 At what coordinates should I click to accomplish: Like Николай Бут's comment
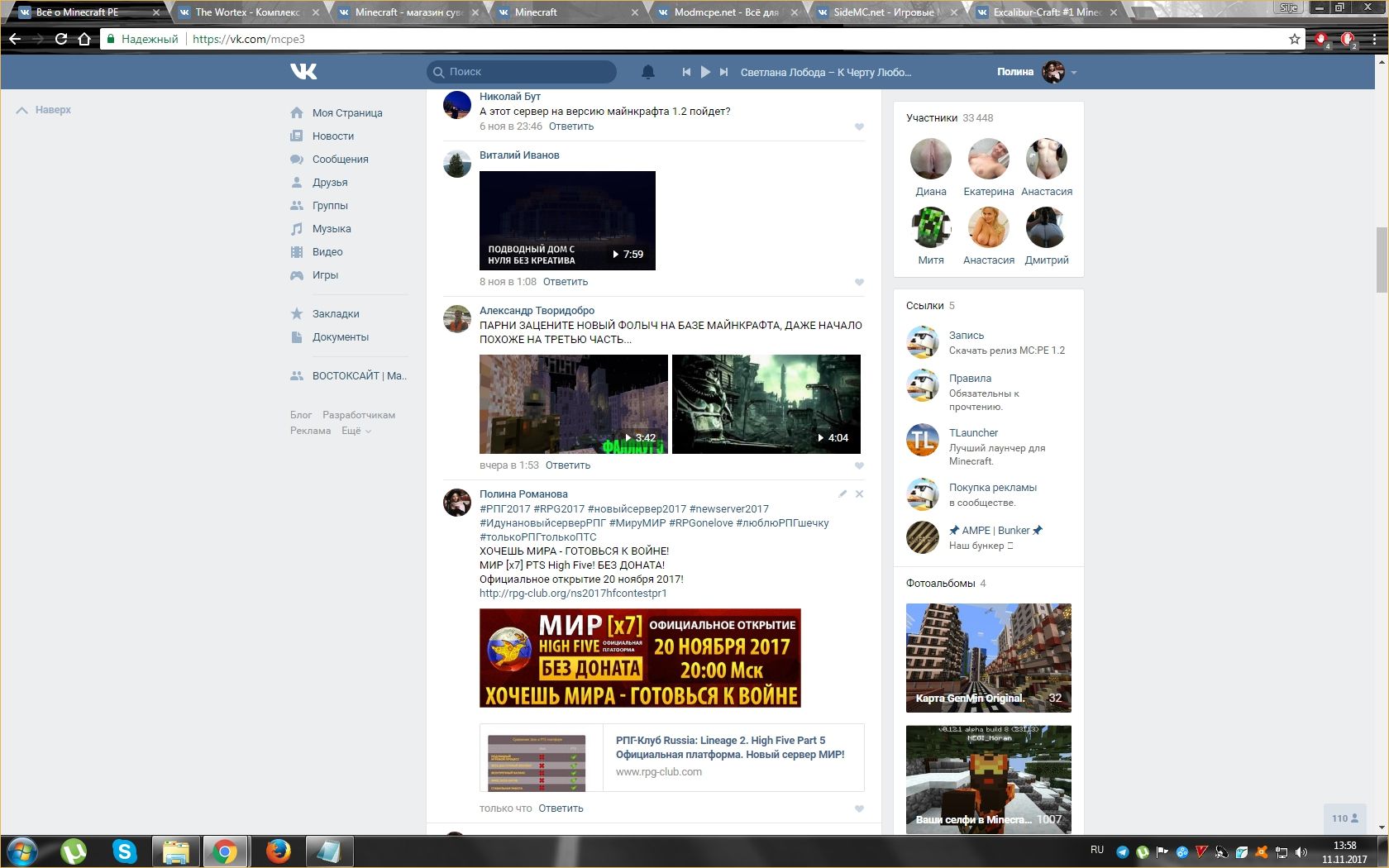859,126
